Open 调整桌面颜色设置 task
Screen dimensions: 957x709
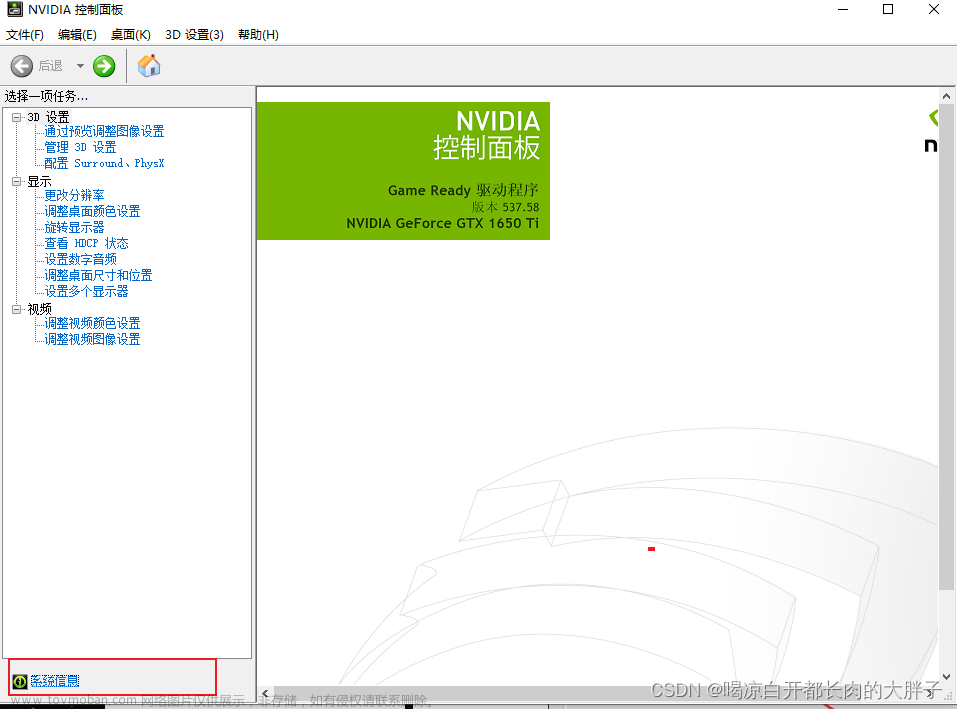point(92,211)
